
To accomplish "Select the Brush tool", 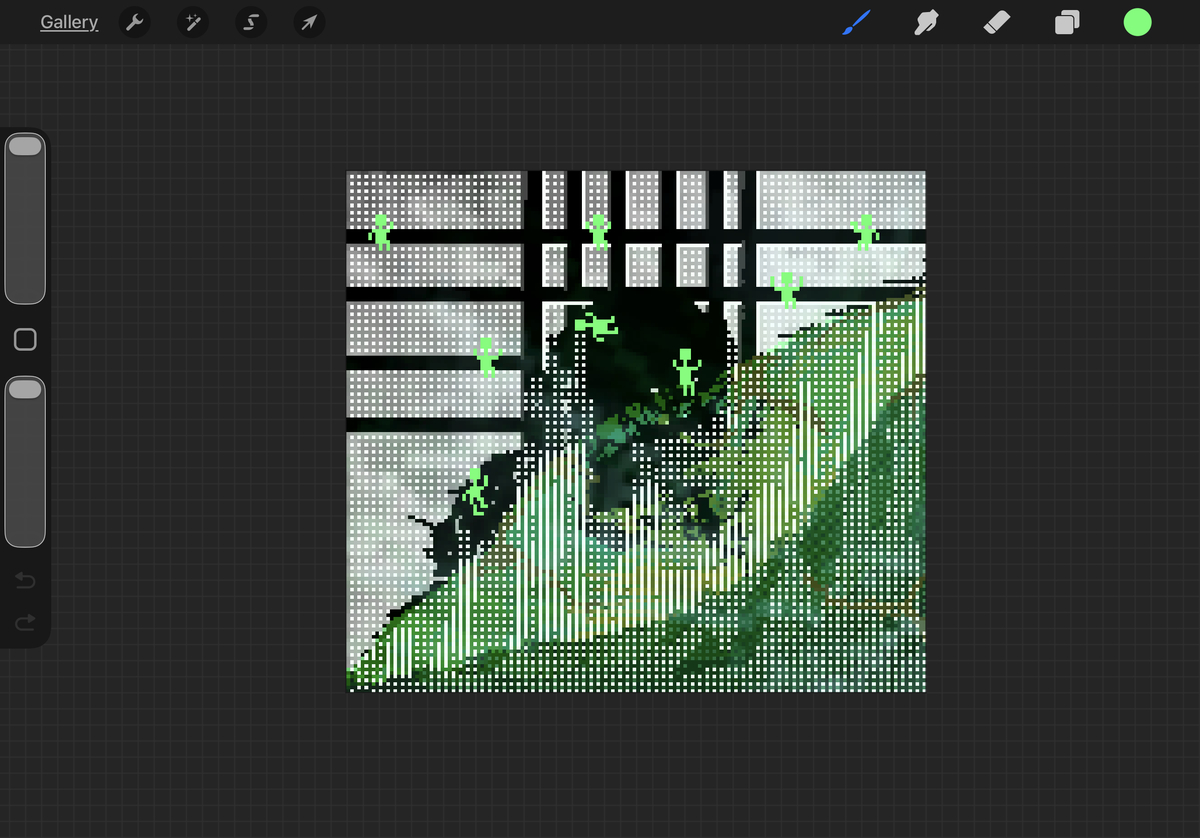I will click(856, 22).
